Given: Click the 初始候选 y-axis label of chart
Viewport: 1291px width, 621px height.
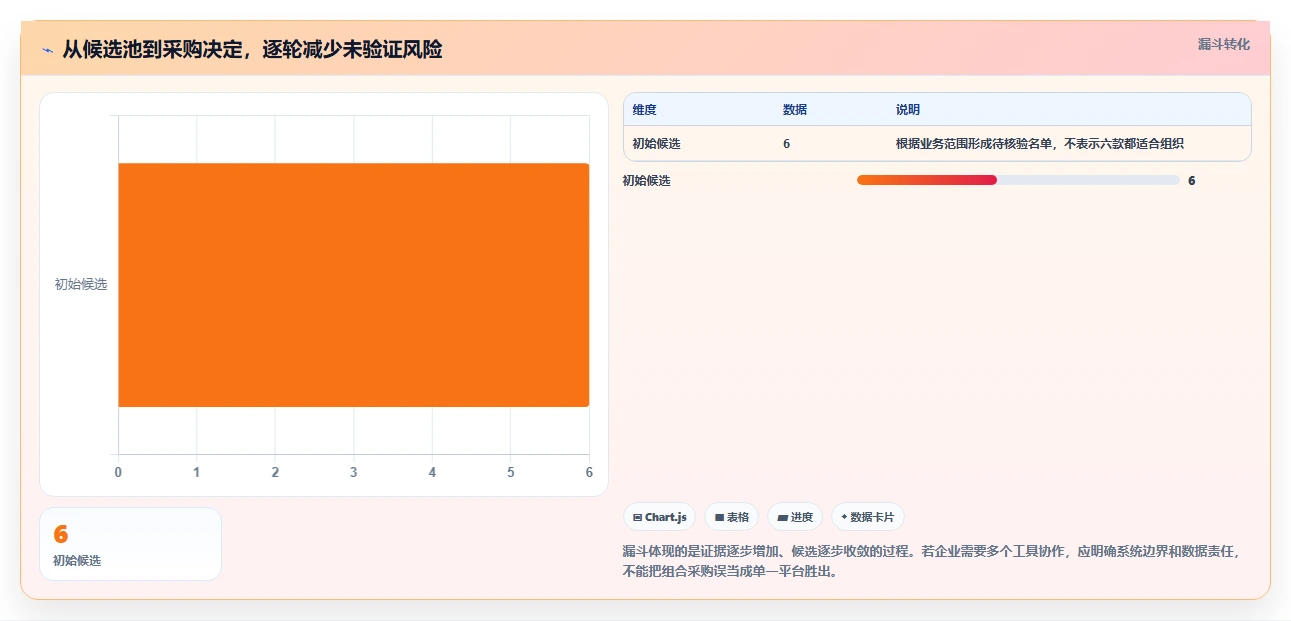Looking at the screenshot, I should tap(81, 284).
